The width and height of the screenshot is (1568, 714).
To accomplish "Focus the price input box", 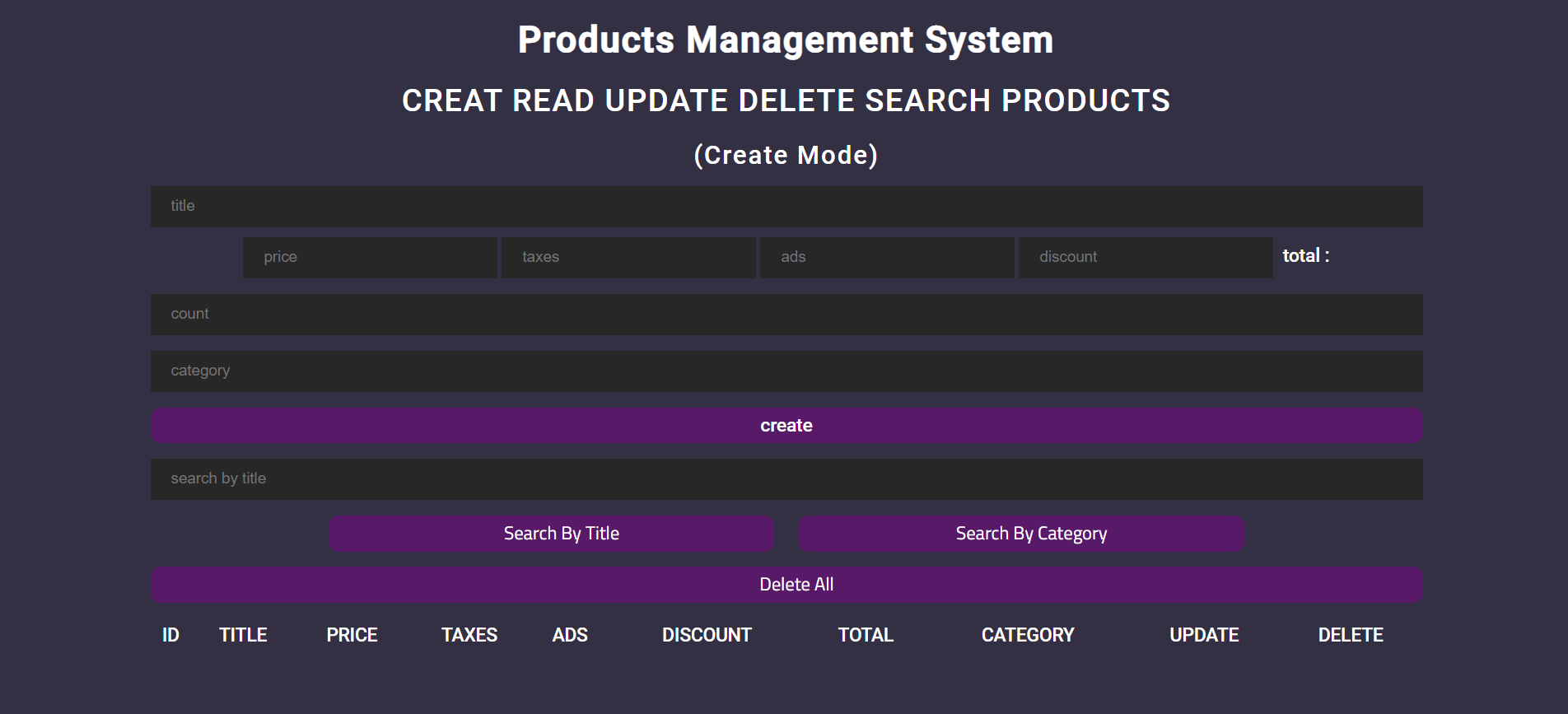I will 370,257.
